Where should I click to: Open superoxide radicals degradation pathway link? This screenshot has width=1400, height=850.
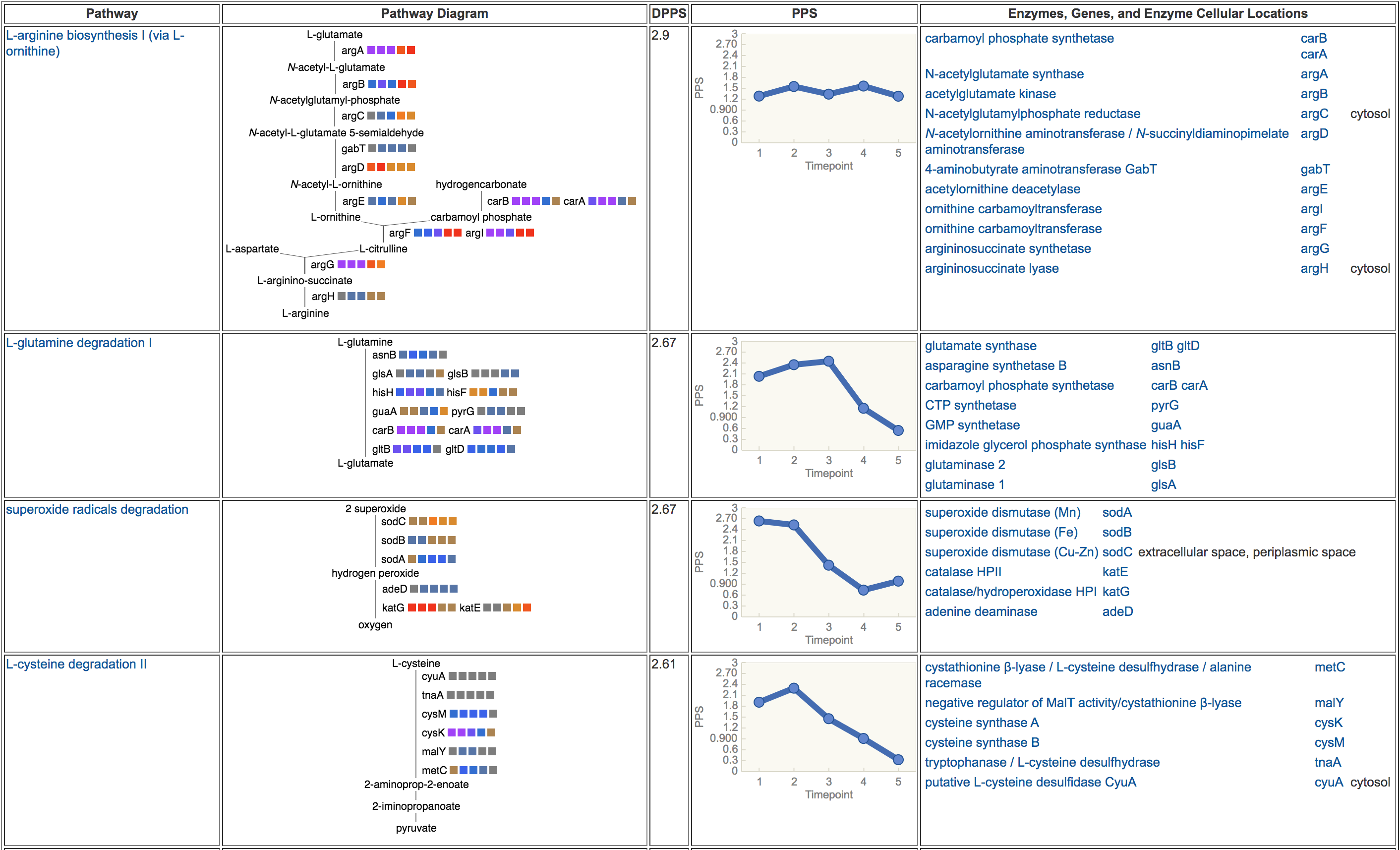pyautogui.click(x=97, y=509)
